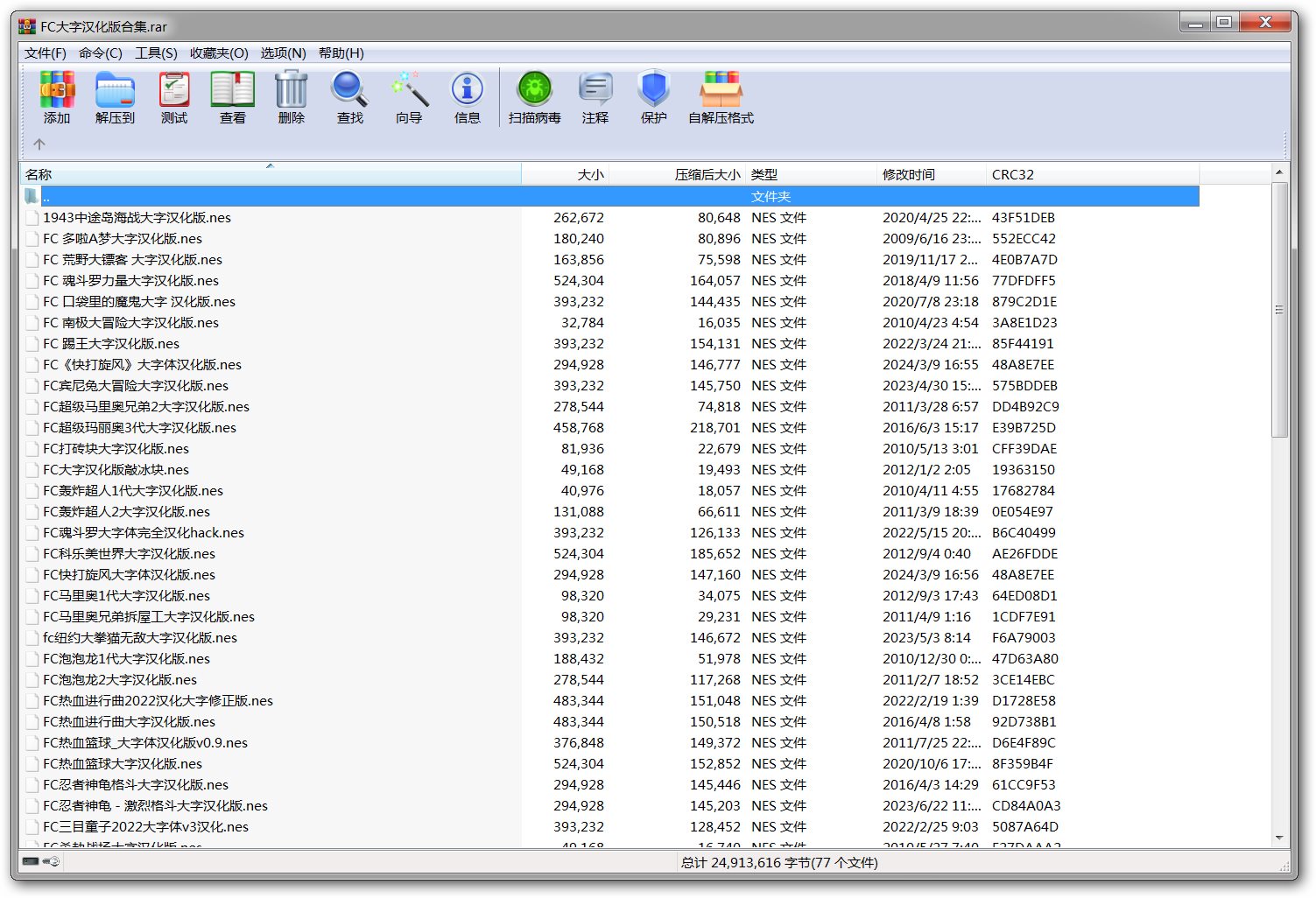Click the vertical scrollbar thumb
1316x898 pixels.
pyautogui.click(x=1279, y=310)
